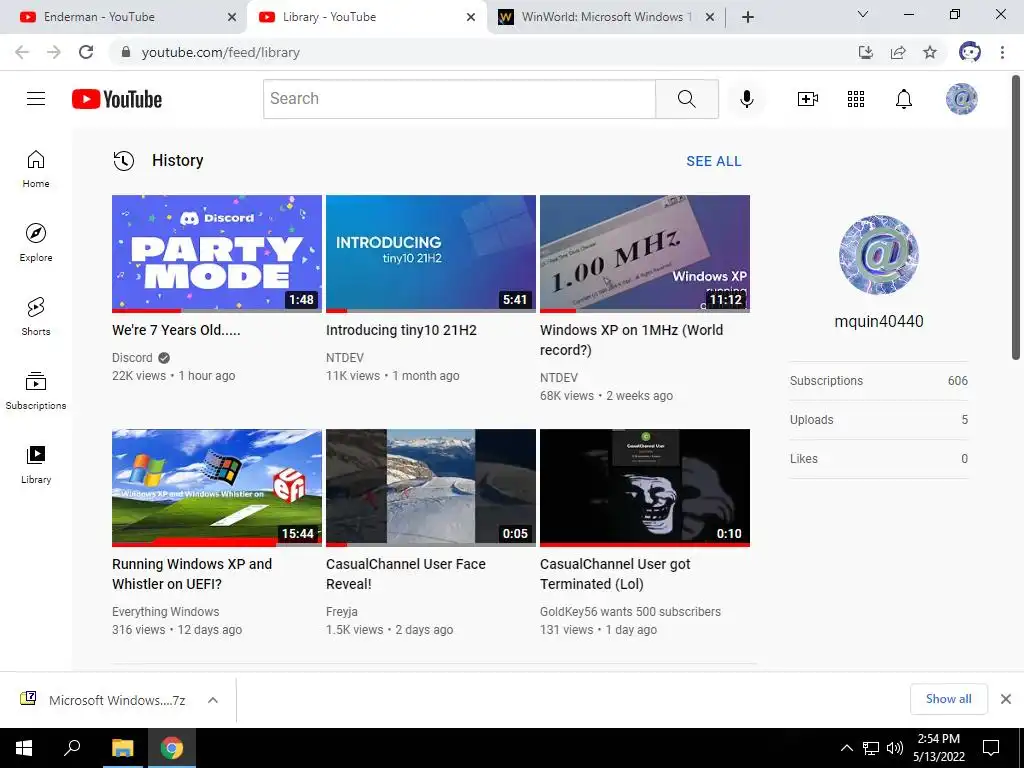Bookmark this page with the star icon
The width and height of the screenshot is (1024, 768).
coord(930,52)
